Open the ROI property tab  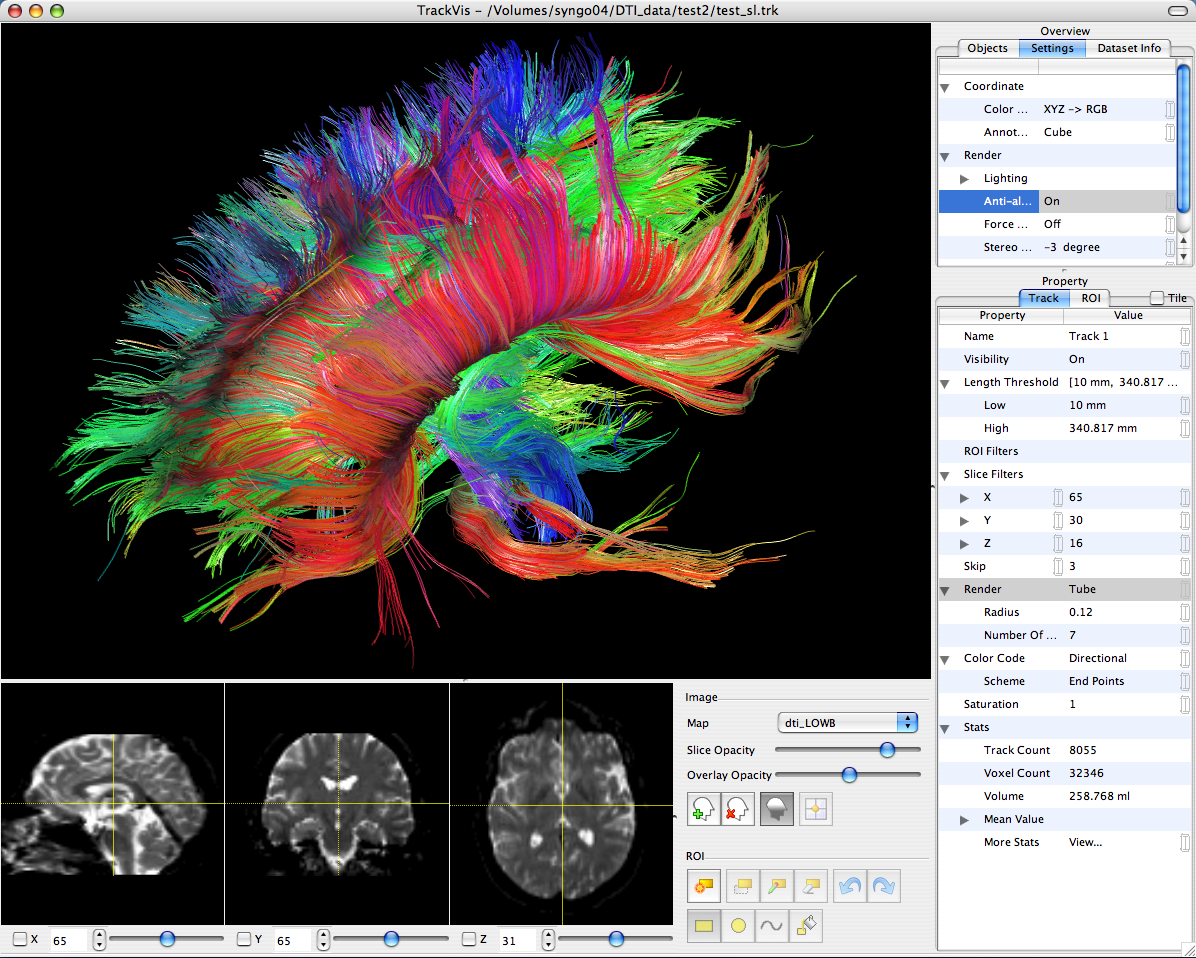pyautogui.click(x=1092, y=298)
